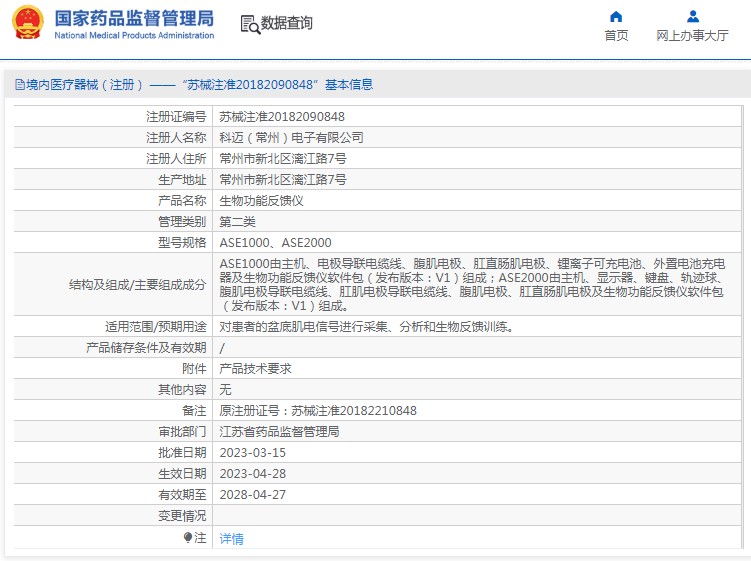Viewport: 751px width, 561px height.
Task: Click the online service hall person icon
Action: [693, 17]
